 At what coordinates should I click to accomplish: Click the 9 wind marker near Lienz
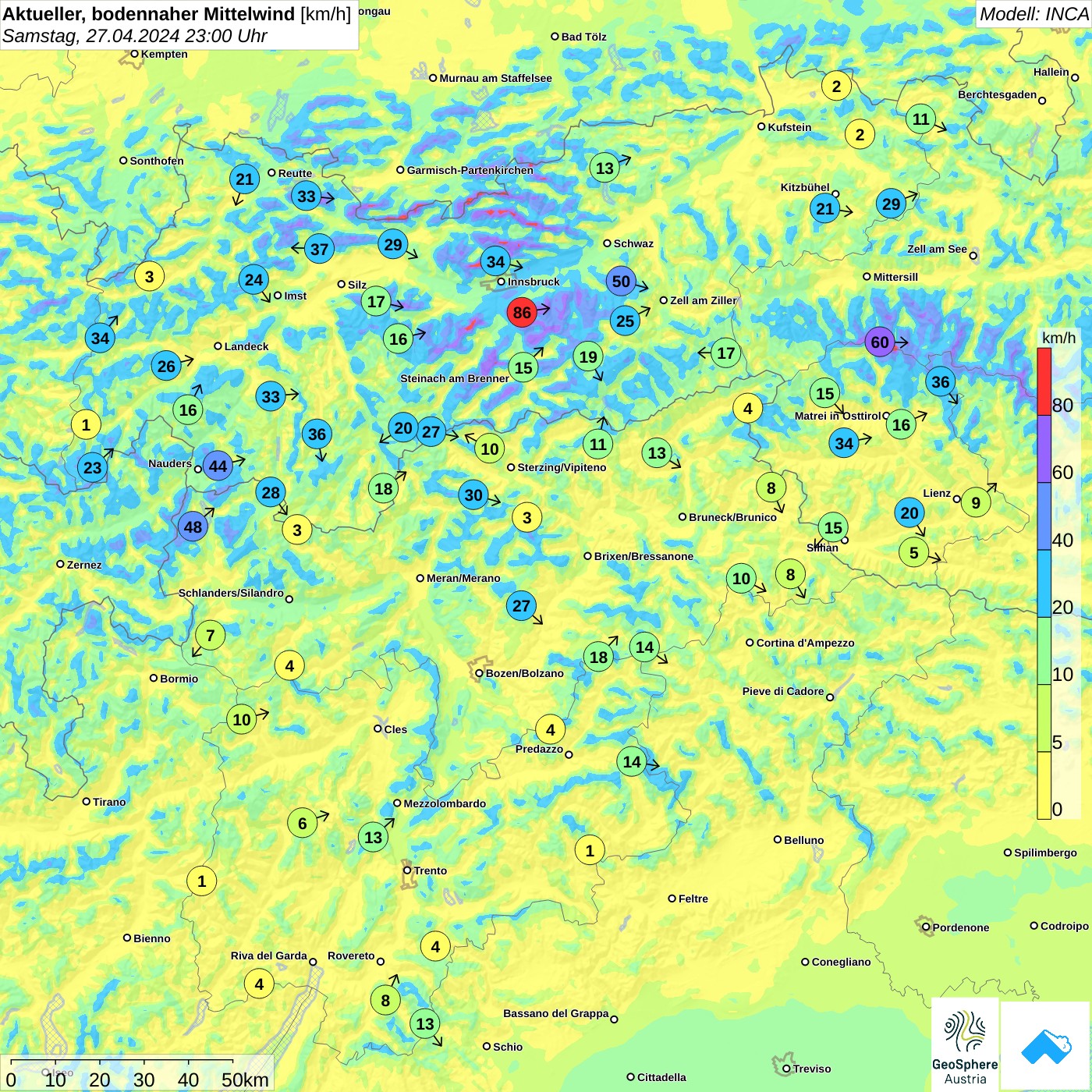976,502
